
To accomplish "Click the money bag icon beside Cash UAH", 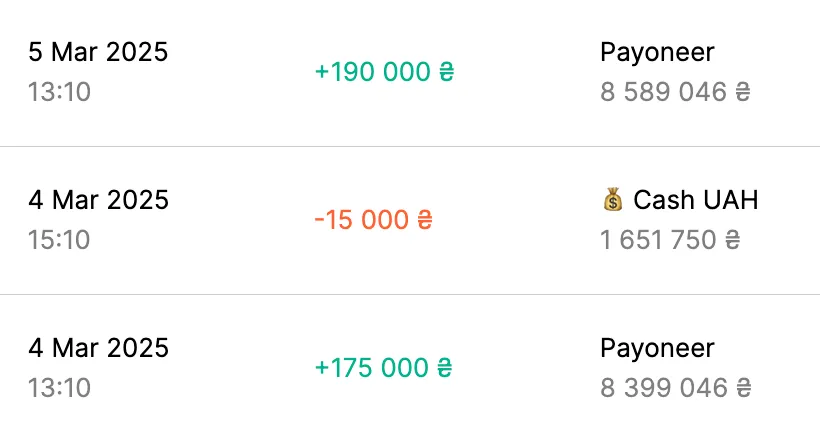I will (x=612, y=199).
